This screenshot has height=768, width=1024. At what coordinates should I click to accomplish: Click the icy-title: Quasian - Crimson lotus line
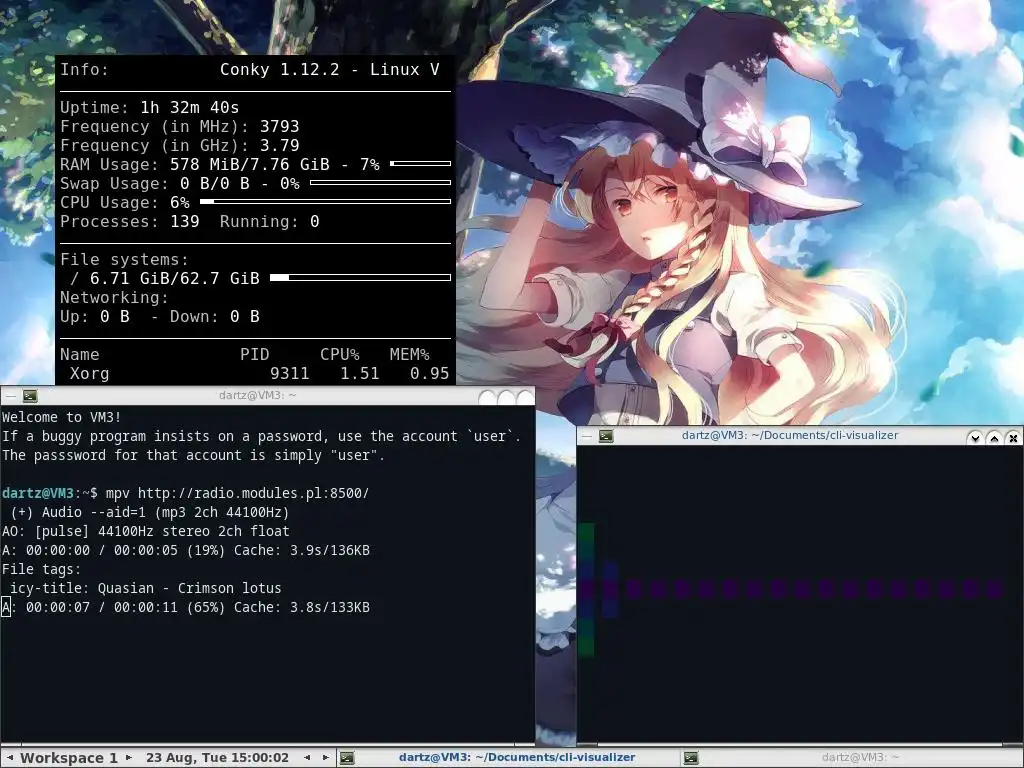pos(146,588)
